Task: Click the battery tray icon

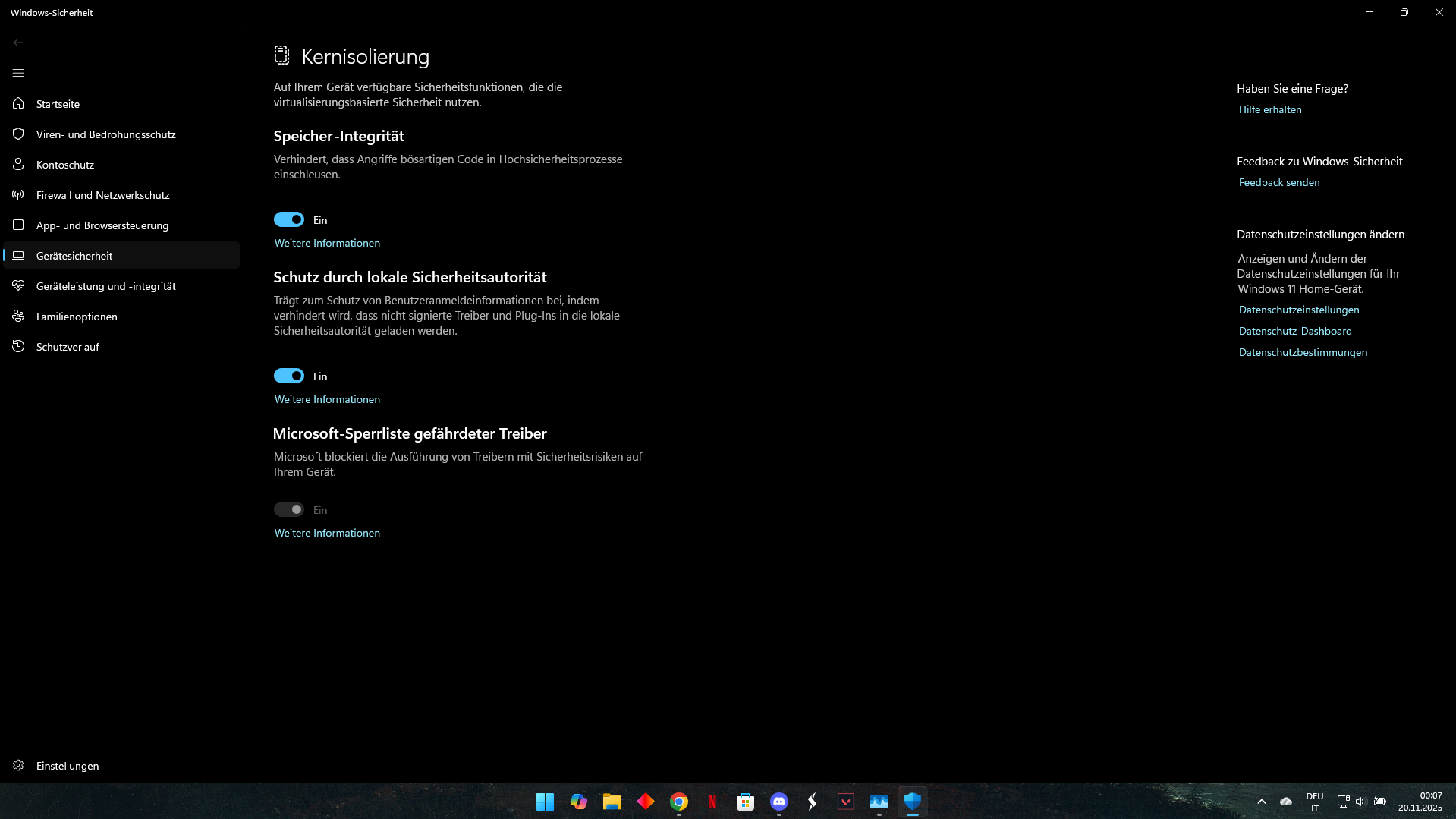Action: coord(1380,802)
